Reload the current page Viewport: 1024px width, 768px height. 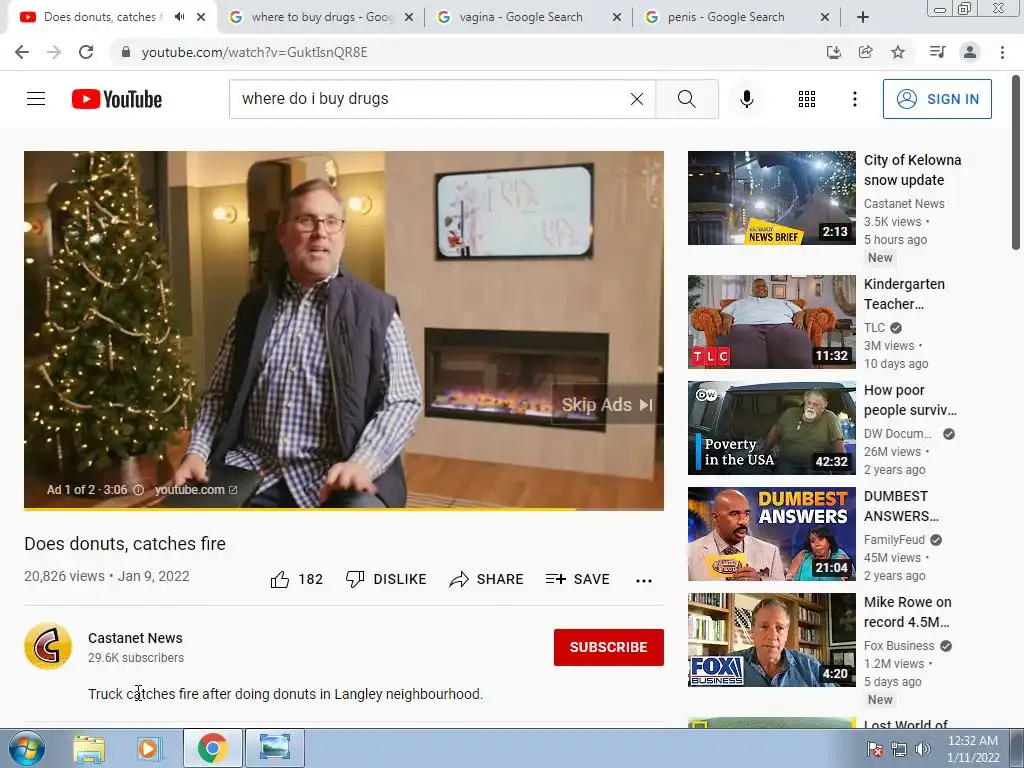(86, 52)
